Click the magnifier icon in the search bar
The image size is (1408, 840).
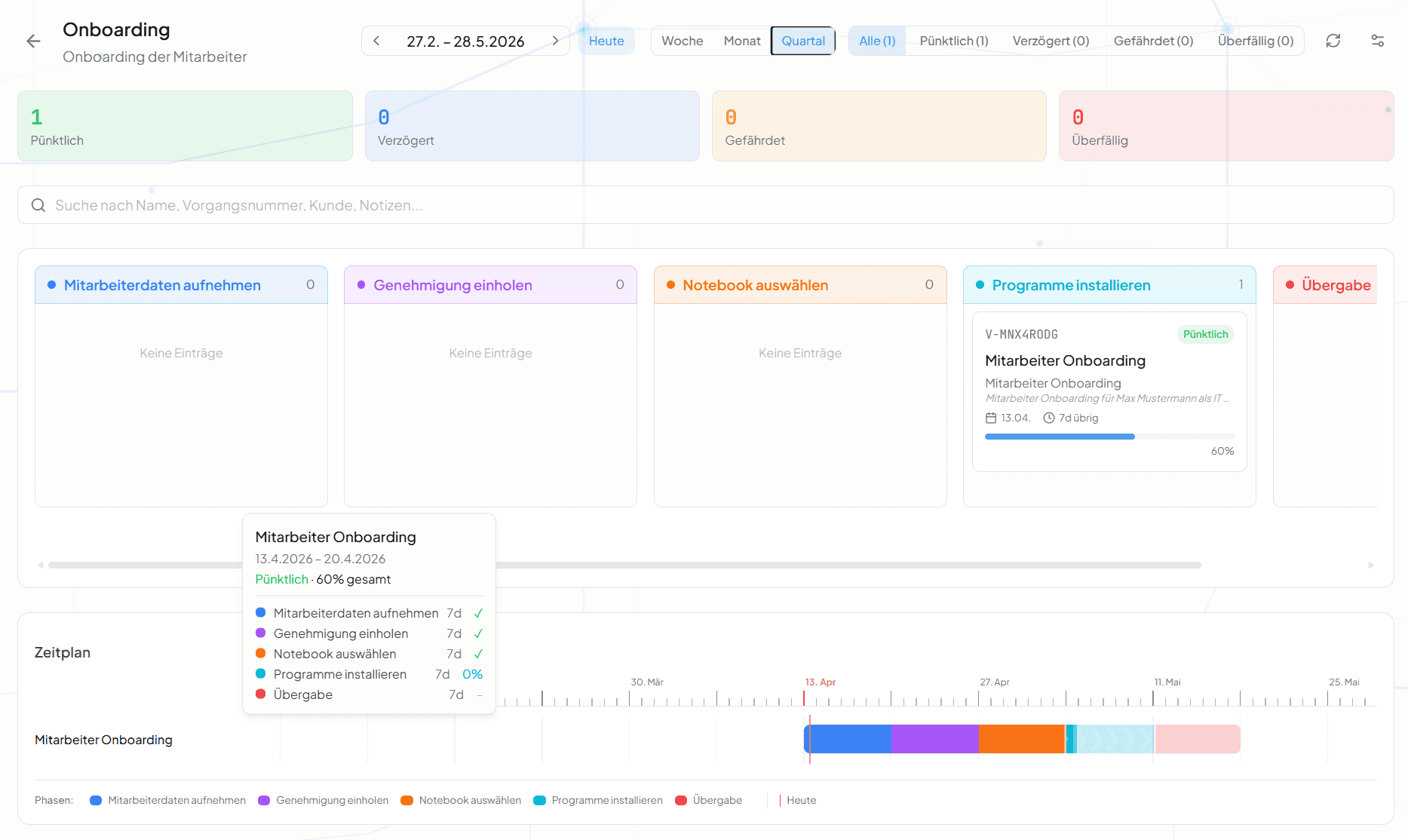38,204
